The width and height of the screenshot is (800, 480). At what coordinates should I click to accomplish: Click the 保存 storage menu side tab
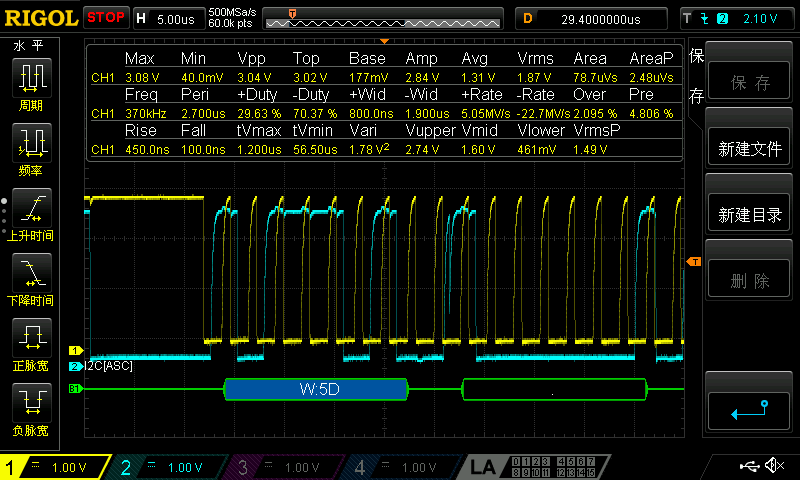[x=696, y=75]
